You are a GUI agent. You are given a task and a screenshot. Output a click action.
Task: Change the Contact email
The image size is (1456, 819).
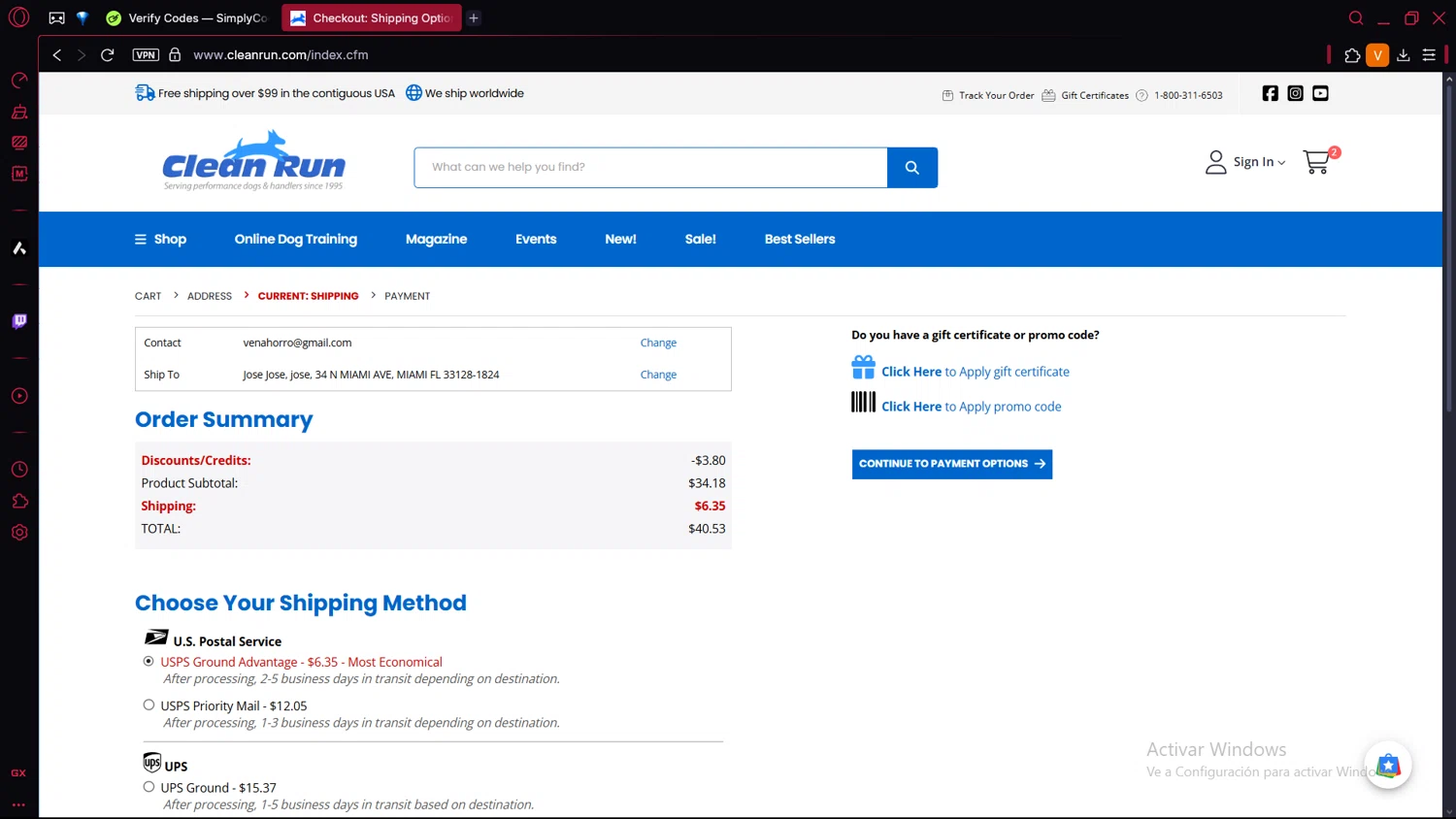[658, 344]
